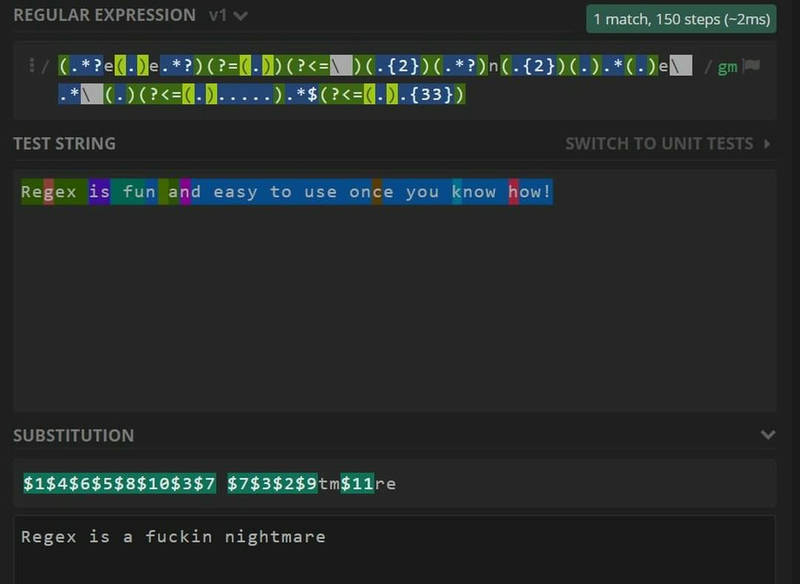800x584 pixels.
Task: Open the regex flags menu via flag icon
Action: (x=752, y=66)
